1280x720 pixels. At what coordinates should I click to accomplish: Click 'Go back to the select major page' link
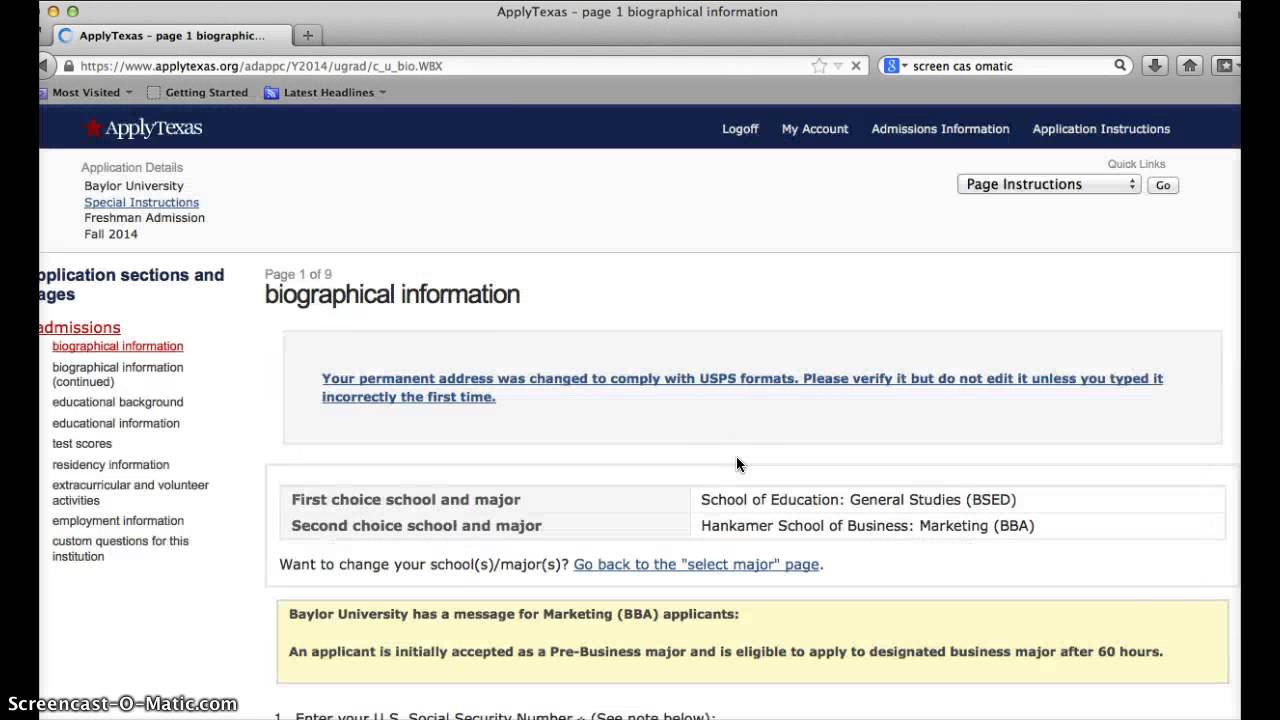[696, 564]
